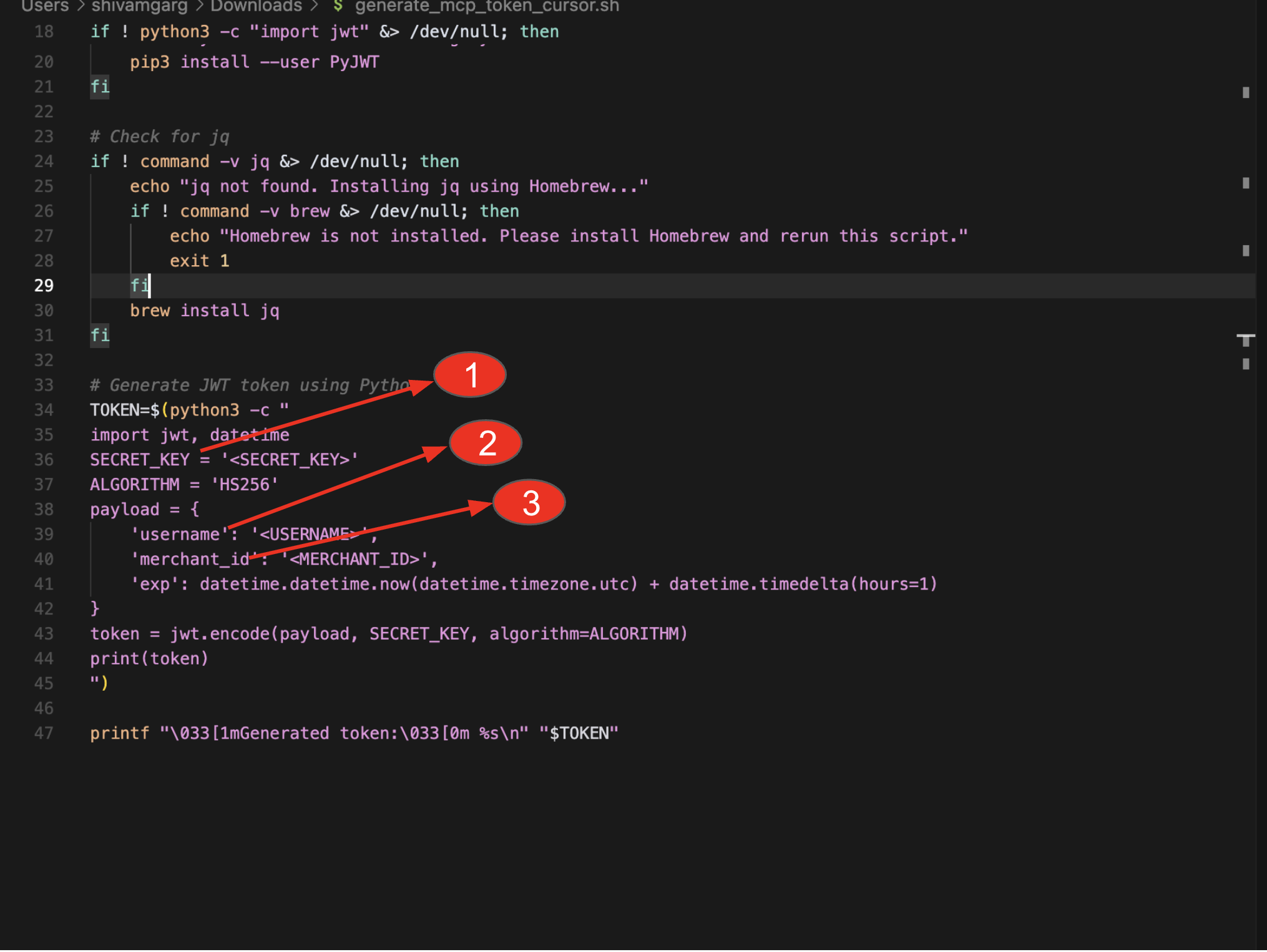Open the shivamgarg breadcrumb folder
This screenshot has width=1267, height=952.
[139, 6]
